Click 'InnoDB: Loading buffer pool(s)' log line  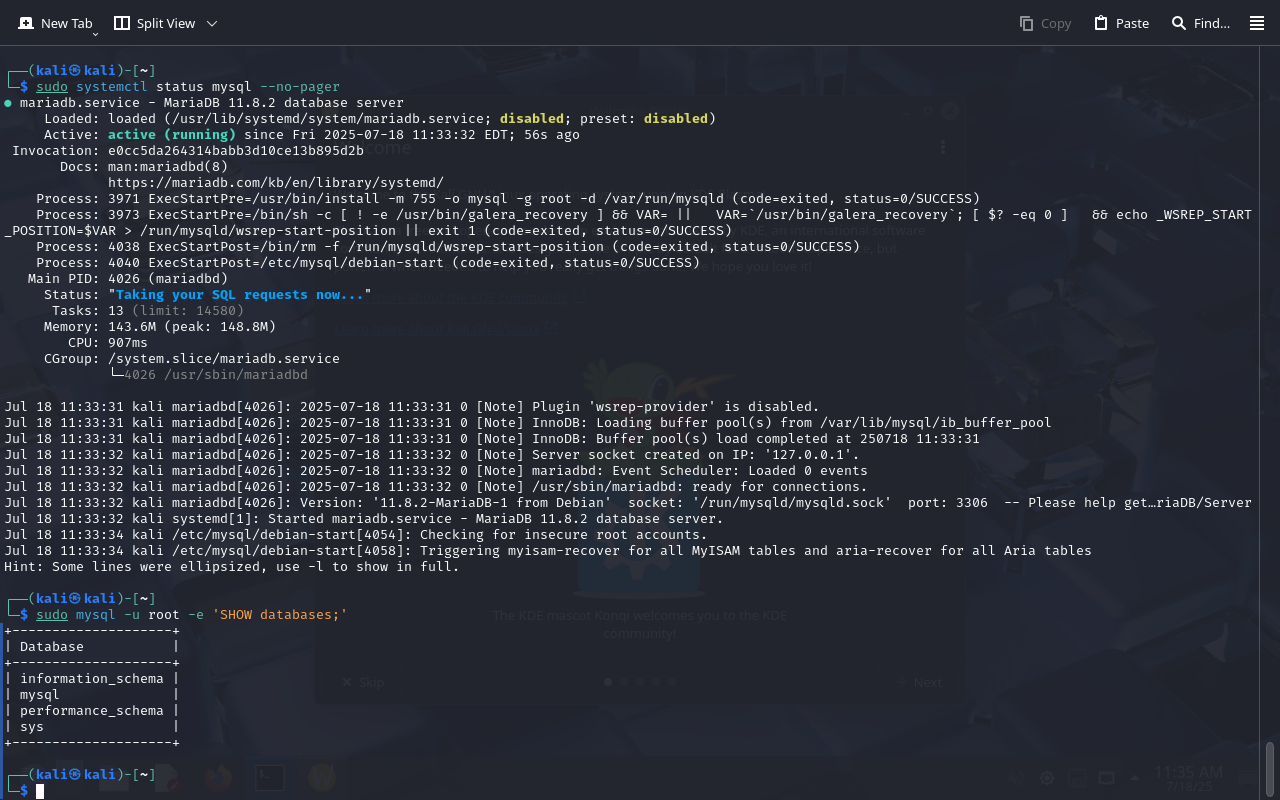(528, 423)
